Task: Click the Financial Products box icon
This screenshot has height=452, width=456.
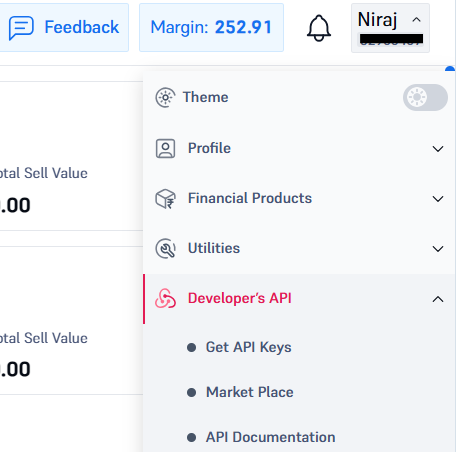Action: pos(165,199)
